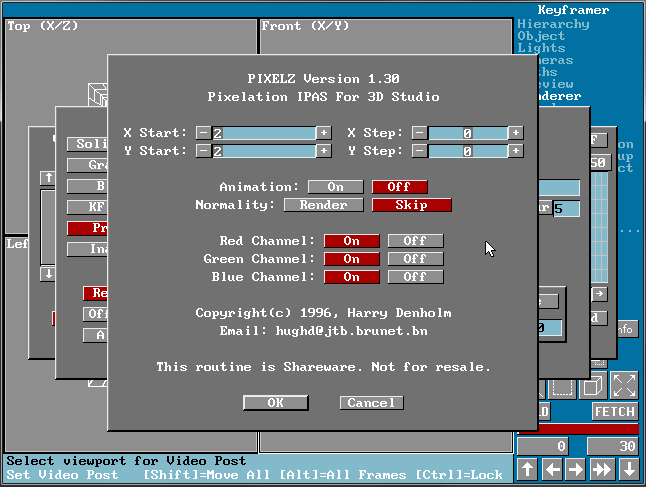The image size is (646, 487).
Task: Set Normality to Render
Action: [x=324, y=205]
